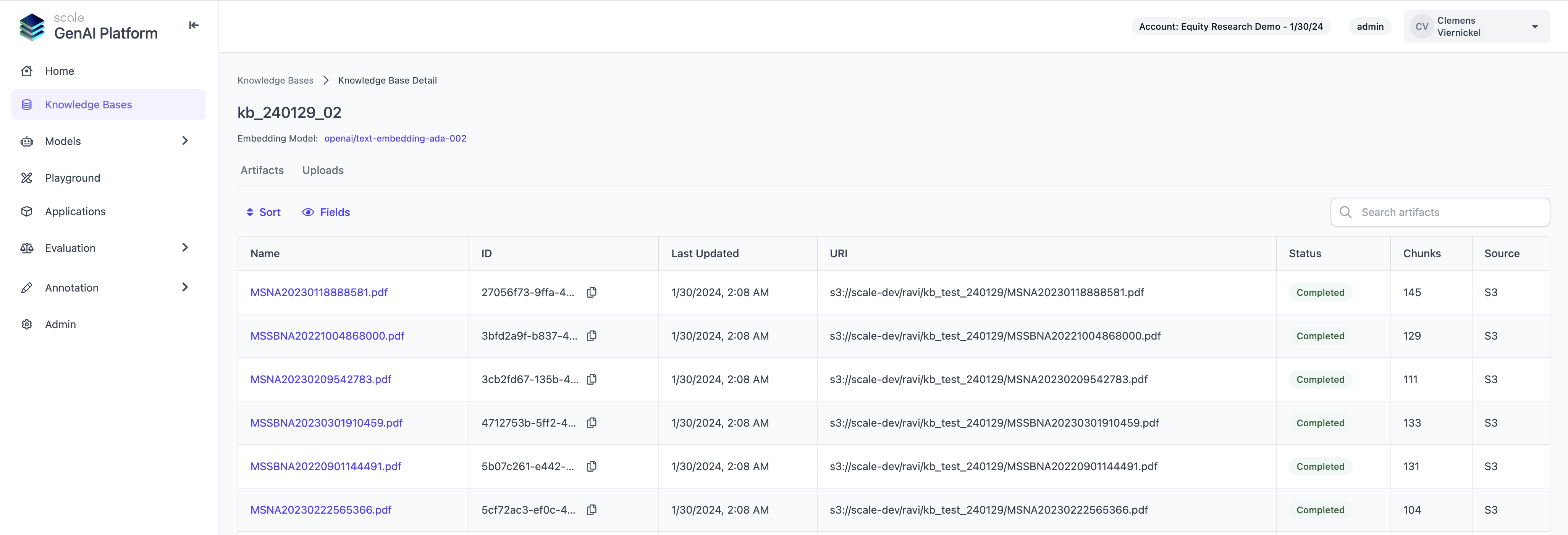Viewport: 1568px width, 535px height.
Task: Click the Applications cube icon
Action: coord(27,211)
